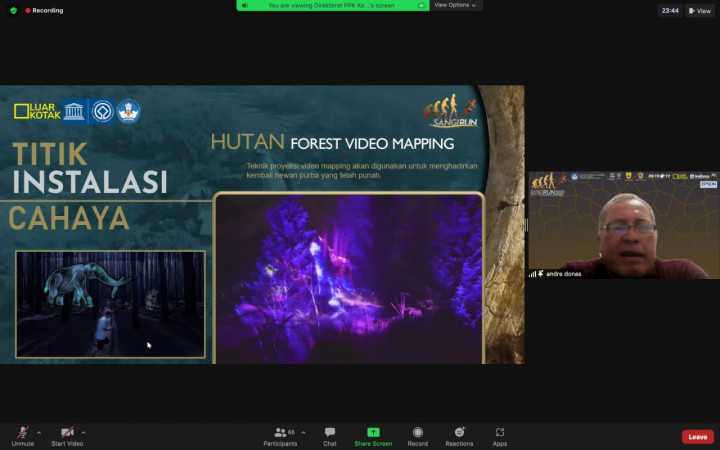Open the View Options dropdown
Screen dimensions: 720x450
455,5
